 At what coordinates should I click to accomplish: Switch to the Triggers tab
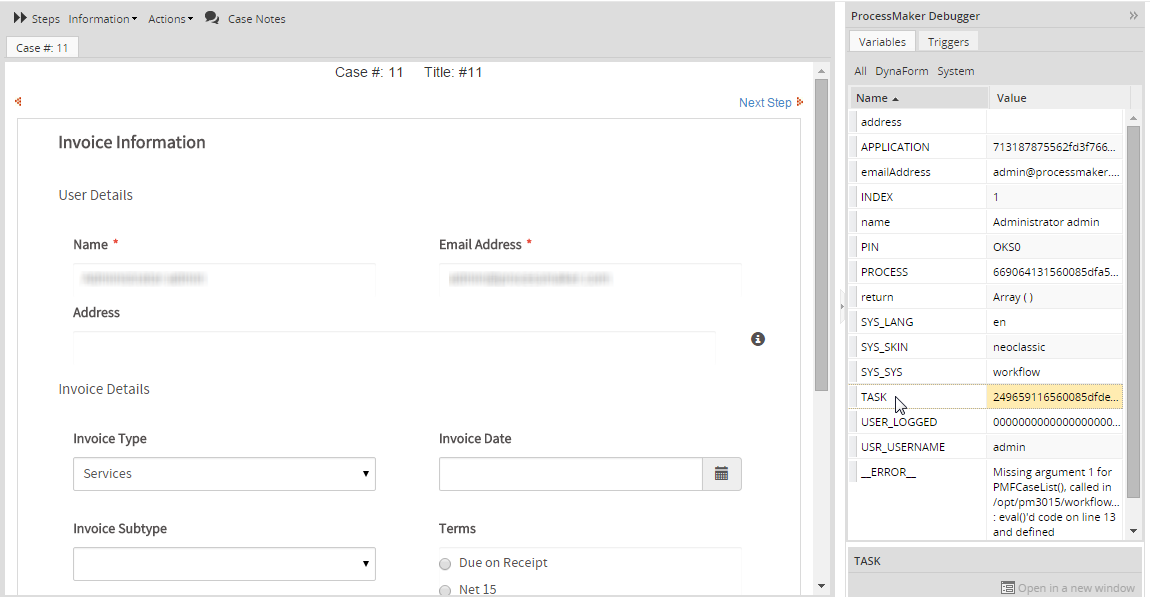click(947, 42)
